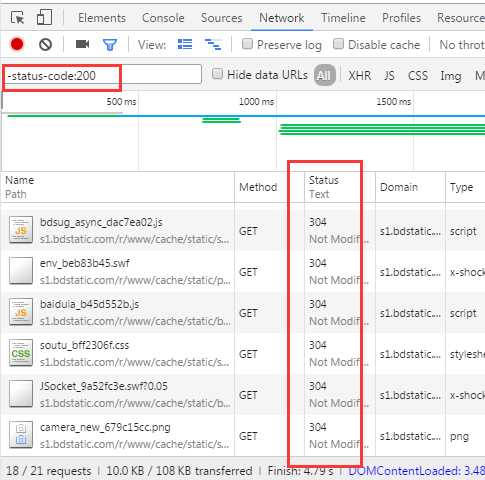This screenshot has height=480, width=485.
Task: Open the No throttling dropdown
Action: (x=462, y=45)
